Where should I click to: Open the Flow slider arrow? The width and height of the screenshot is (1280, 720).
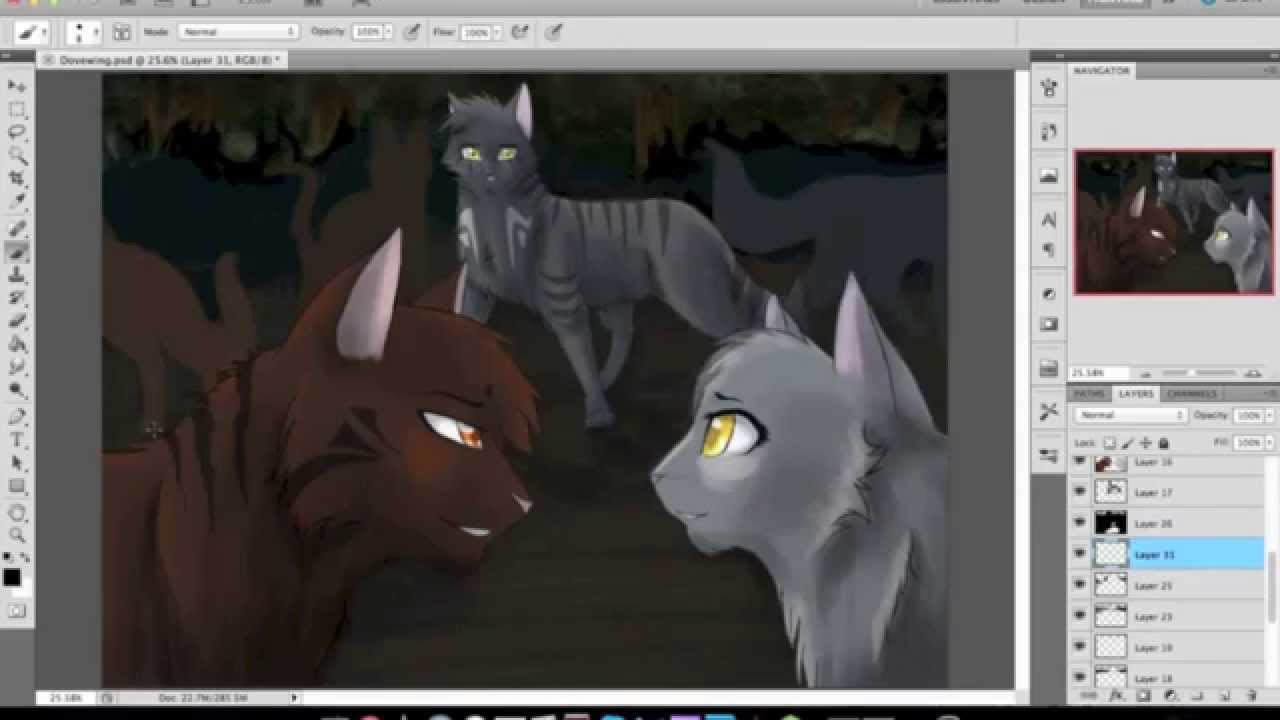(496, 32)
